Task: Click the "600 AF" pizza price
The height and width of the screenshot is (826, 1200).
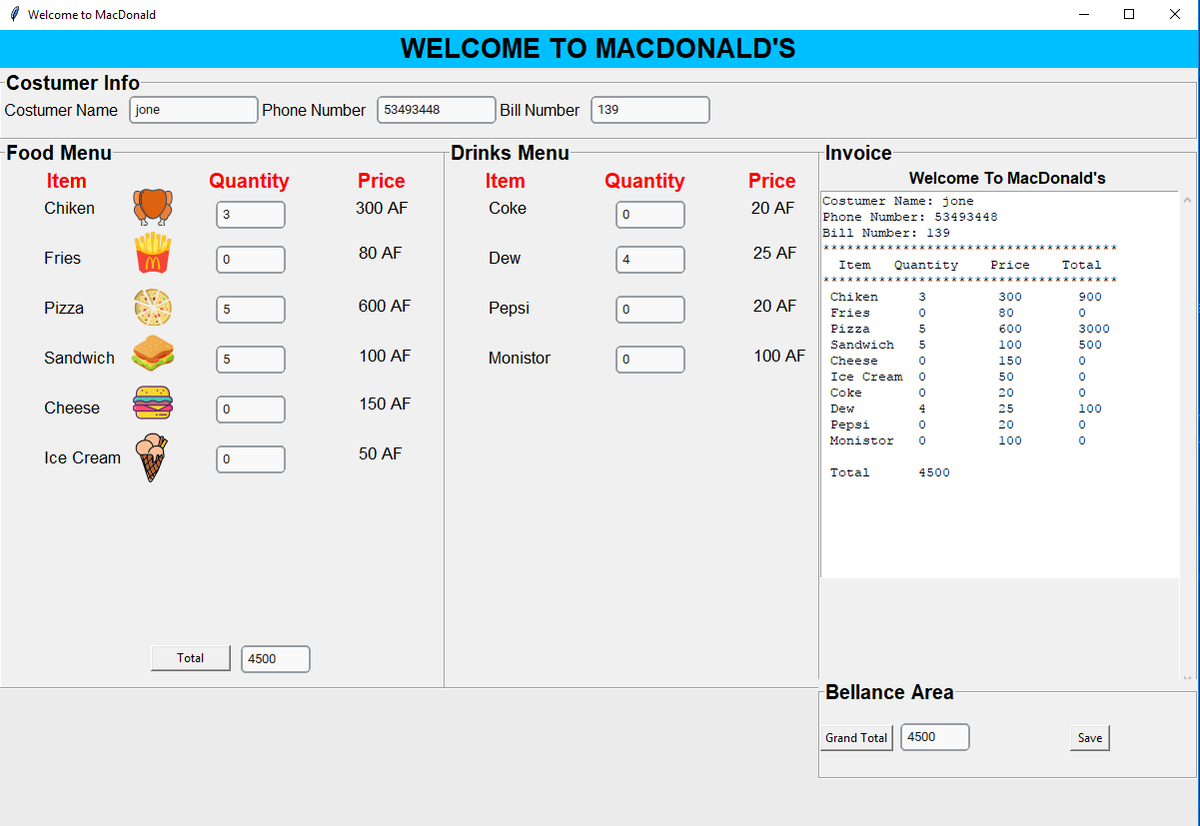Action: click(385, 306)
